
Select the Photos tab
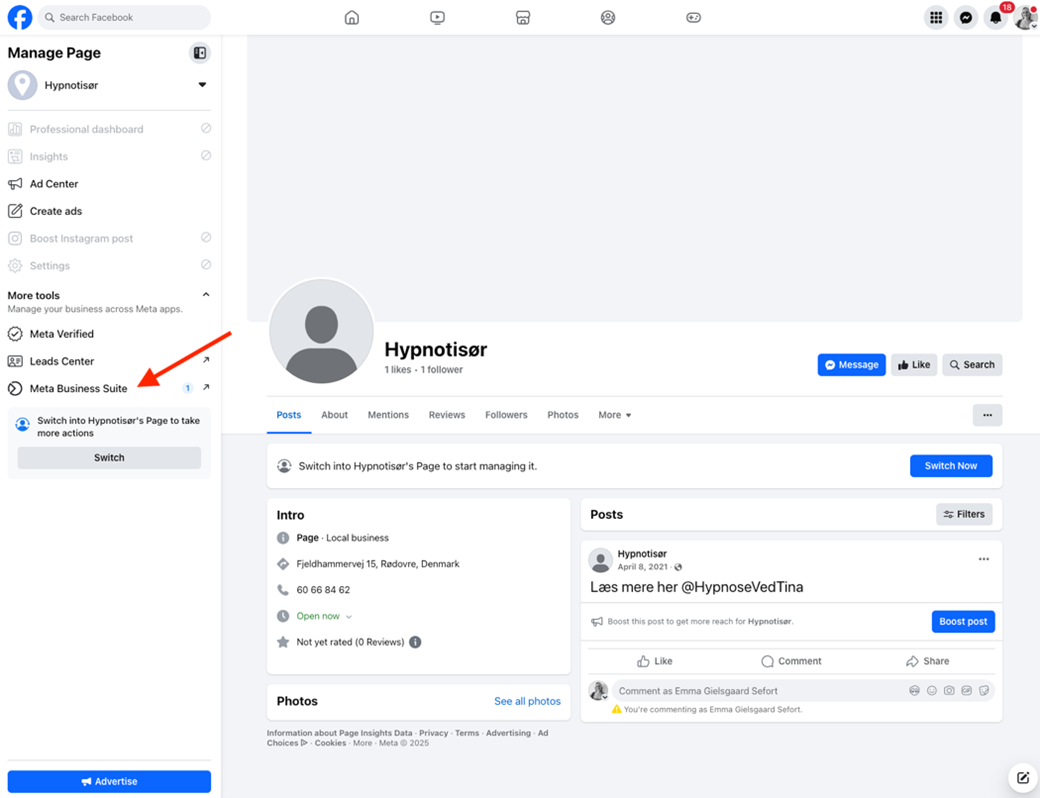[x=562, y=415]
